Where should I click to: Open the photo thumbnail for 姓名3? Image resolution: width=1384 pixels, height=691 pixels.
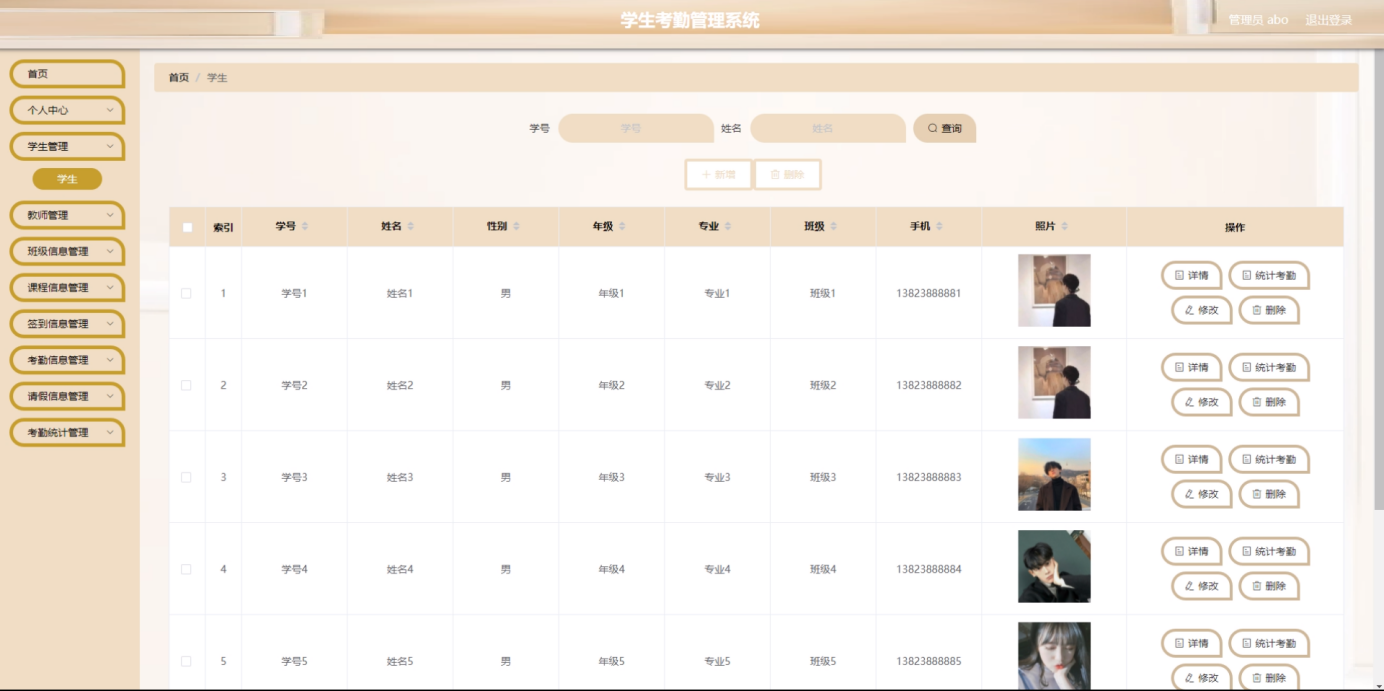pyautogui.click(x=1054, y=474)
